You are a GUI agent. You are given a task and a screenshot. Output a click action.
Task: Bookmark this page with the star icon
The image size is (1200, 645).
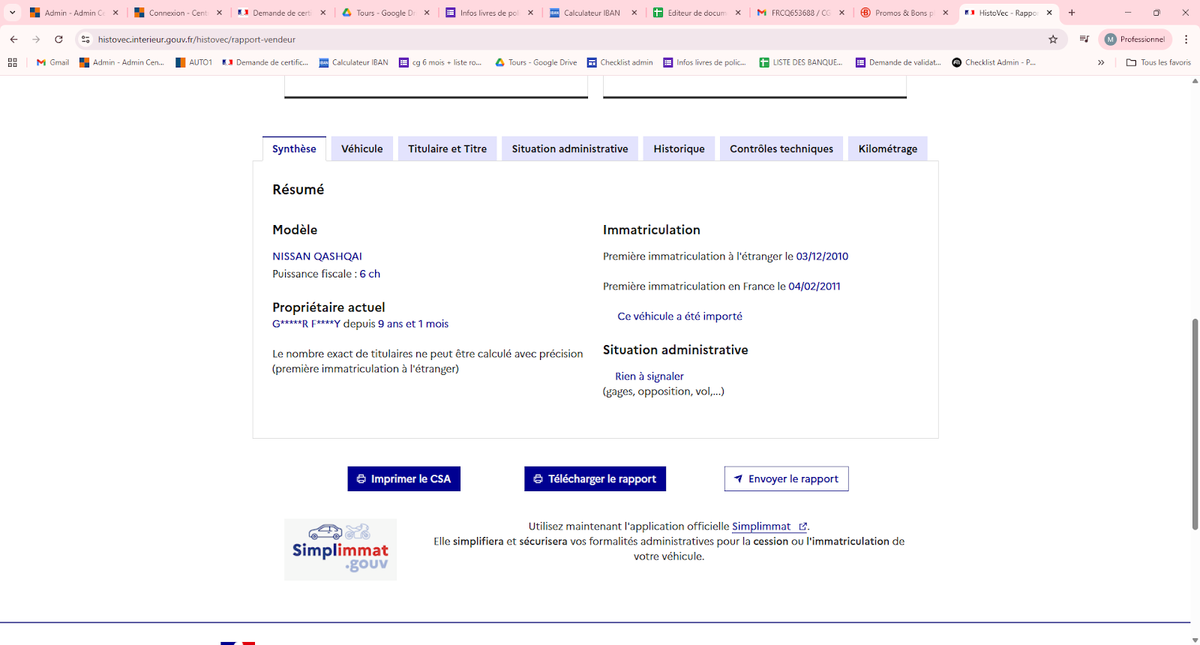coord(1053,39)
